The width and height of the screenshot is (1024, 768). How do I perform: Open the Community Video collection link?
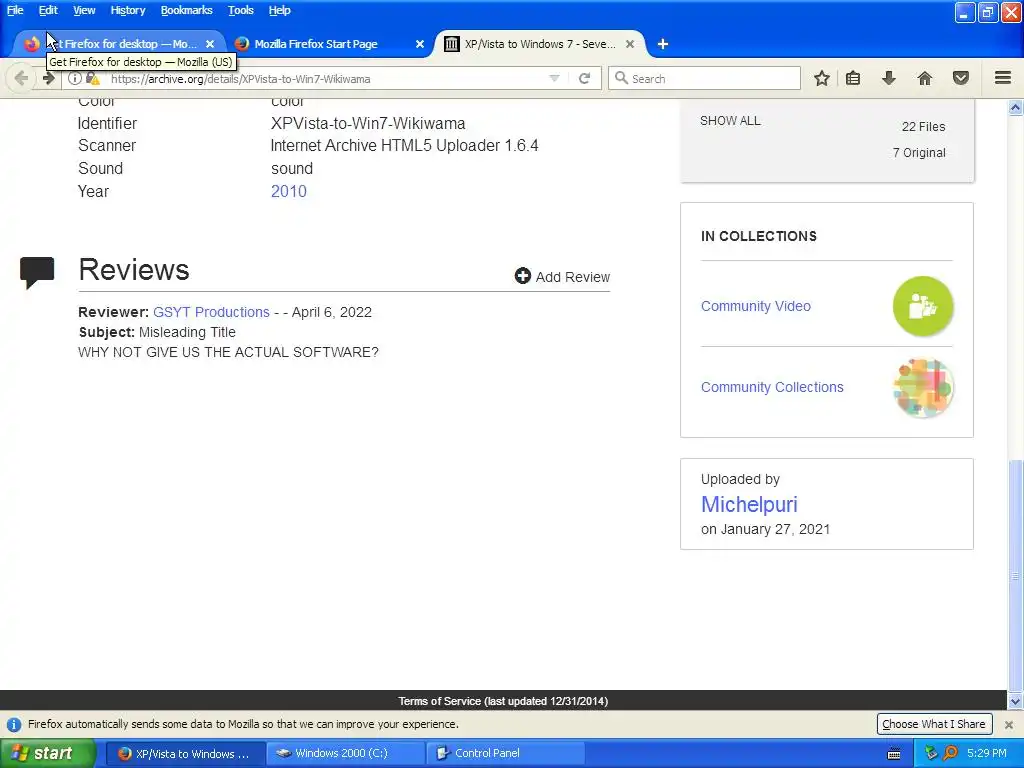pos(756,306)
